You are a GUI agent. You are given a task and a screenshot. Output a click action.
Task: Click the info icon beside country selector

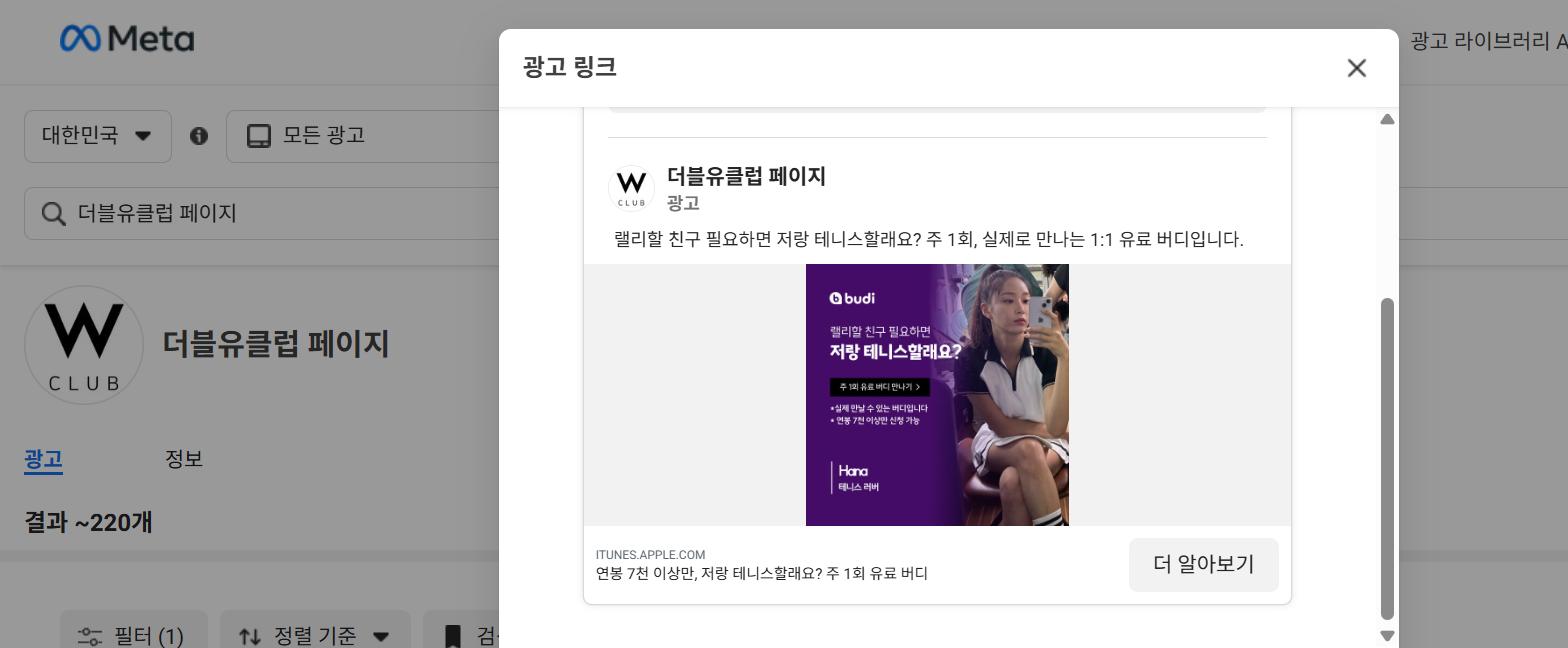pos(199,136)
